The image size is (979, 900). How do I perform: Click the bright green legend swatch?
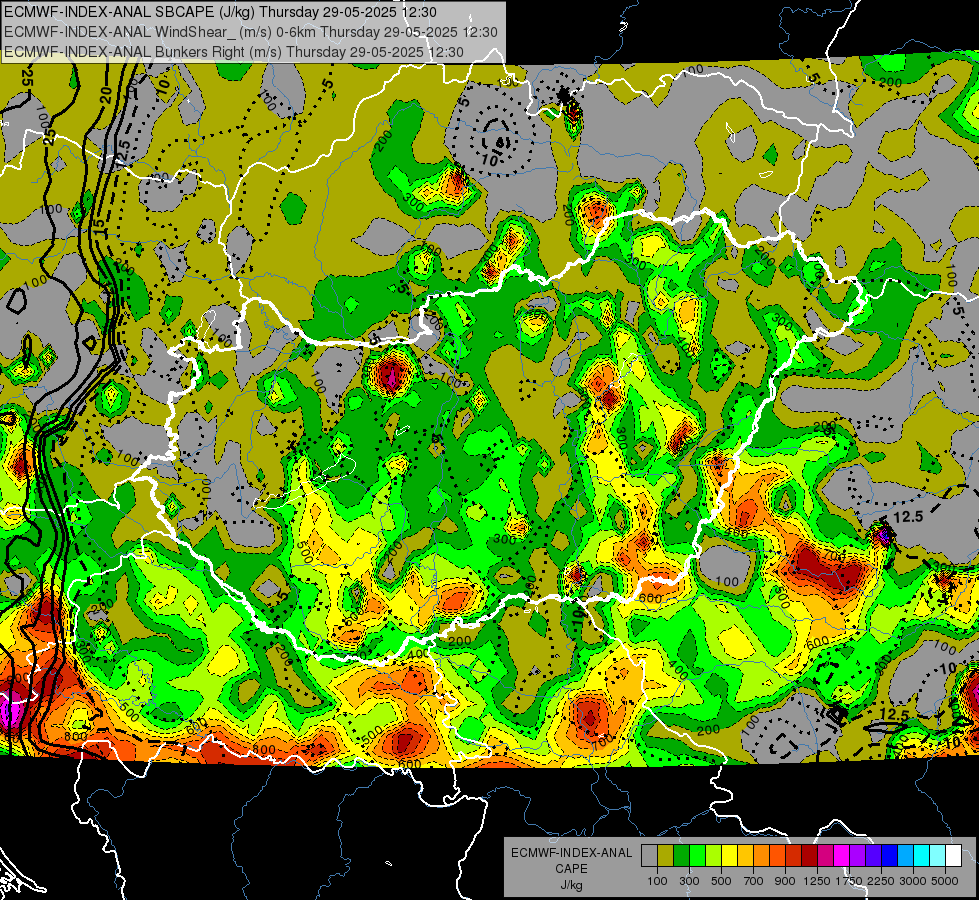click(x=697, y=856)
